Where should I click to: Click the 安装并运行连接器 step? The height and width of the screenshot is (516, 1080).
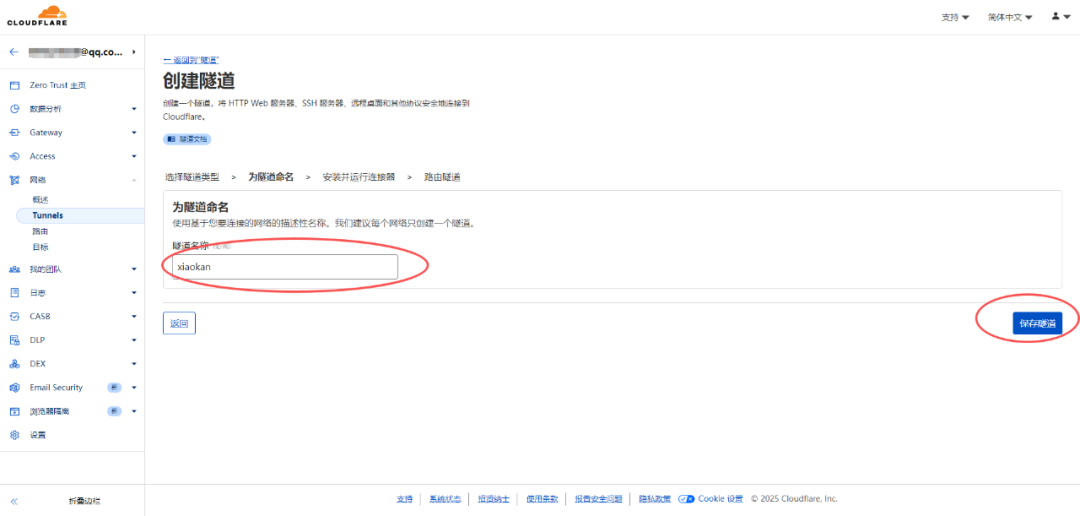pos(359,177)
